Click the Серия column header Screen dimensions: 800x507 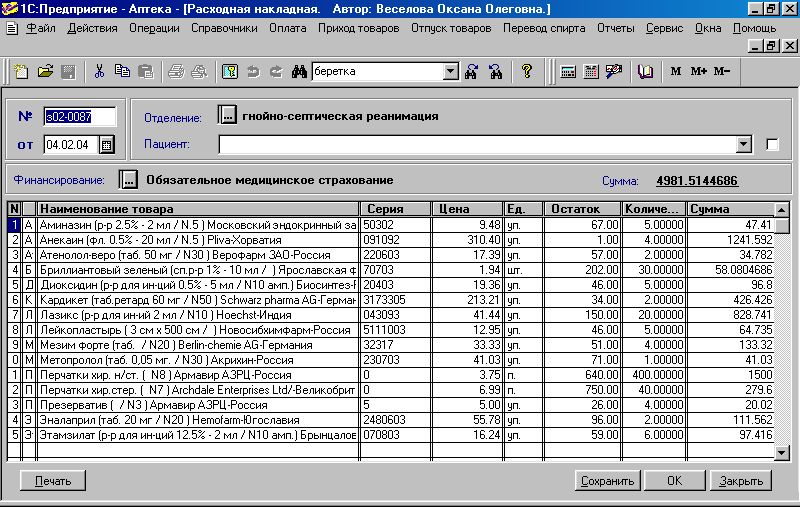point(396,209)
